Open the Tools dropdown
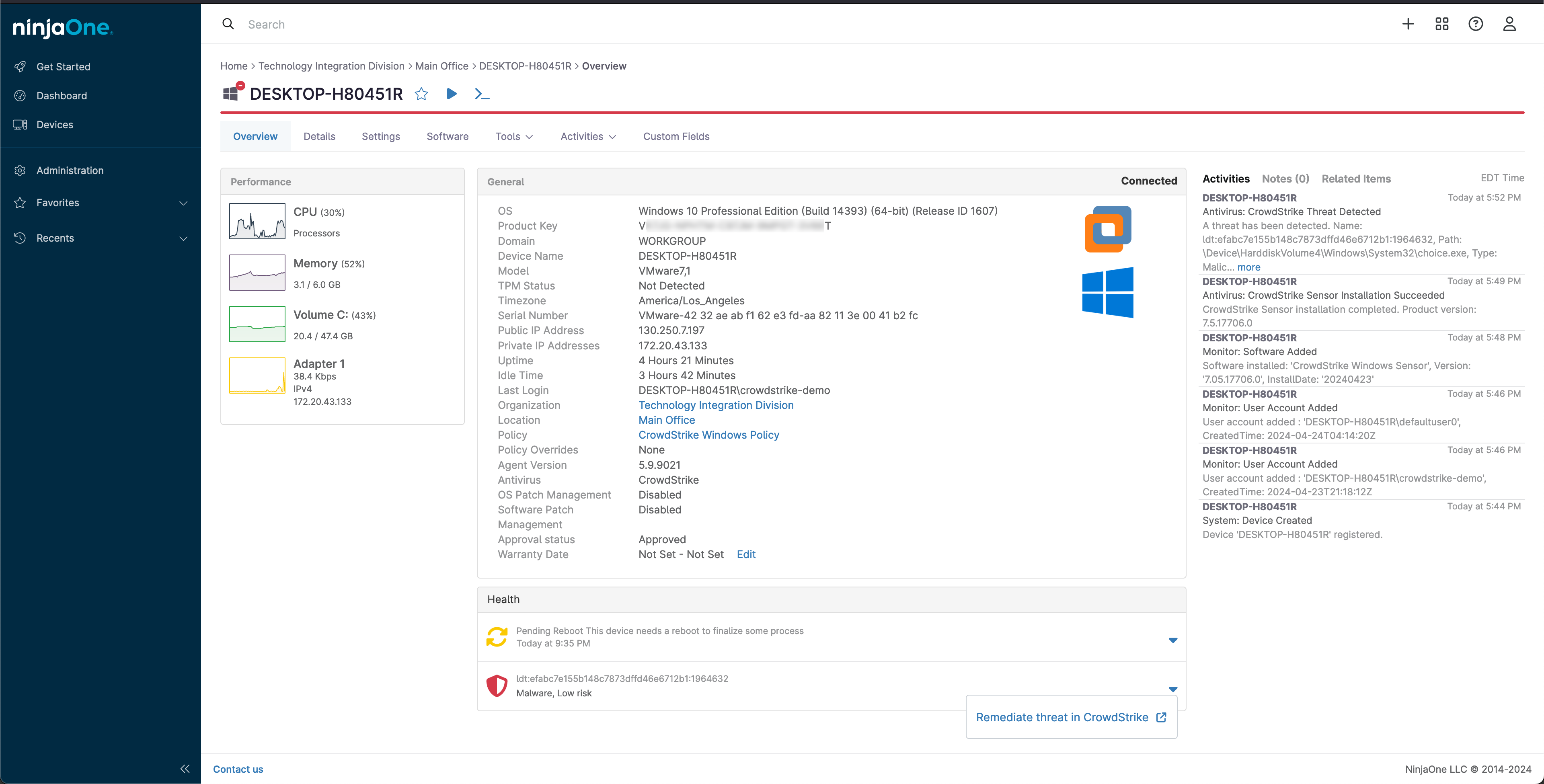Screen dimensions: 1544x784 pos(513,136)
